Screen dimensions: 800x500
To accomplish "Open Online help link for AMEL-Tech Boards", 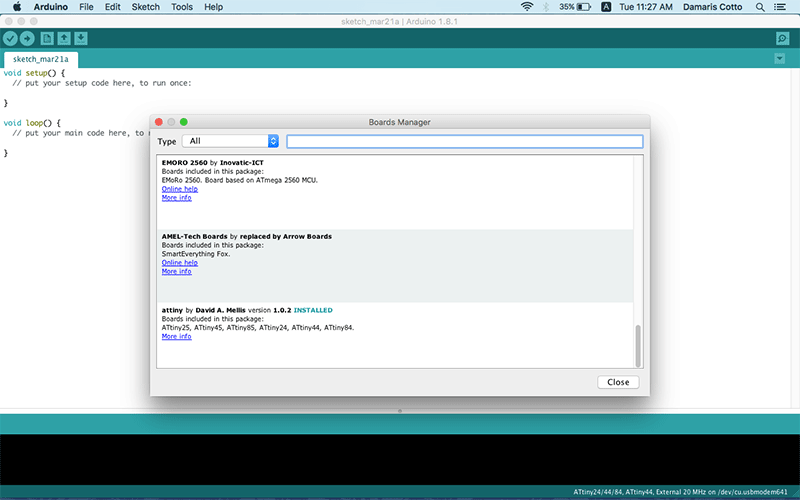I will point(180,262).
